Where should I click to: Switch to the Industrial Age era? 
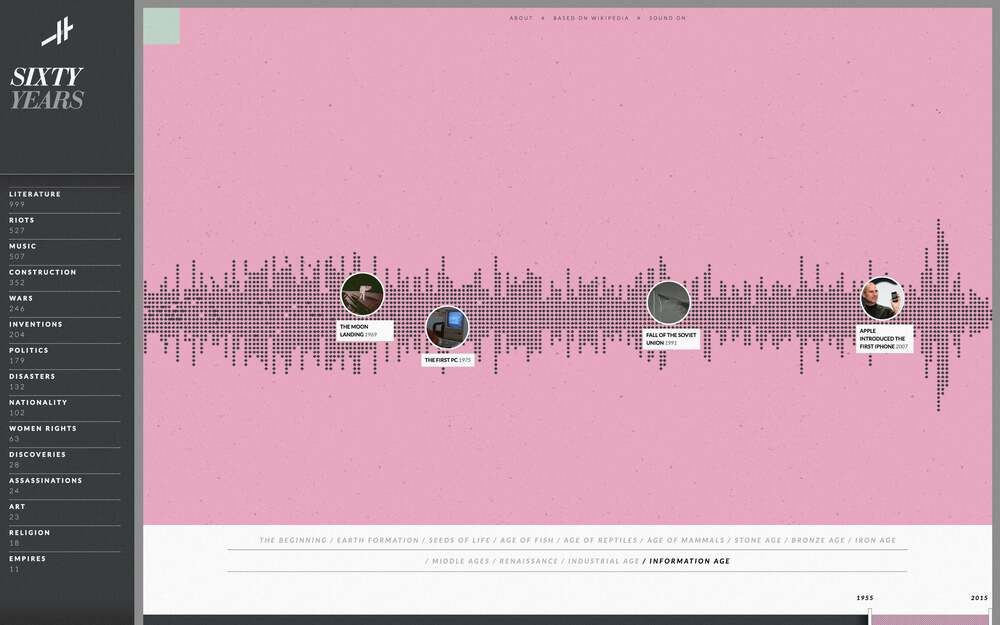point(603,561)
